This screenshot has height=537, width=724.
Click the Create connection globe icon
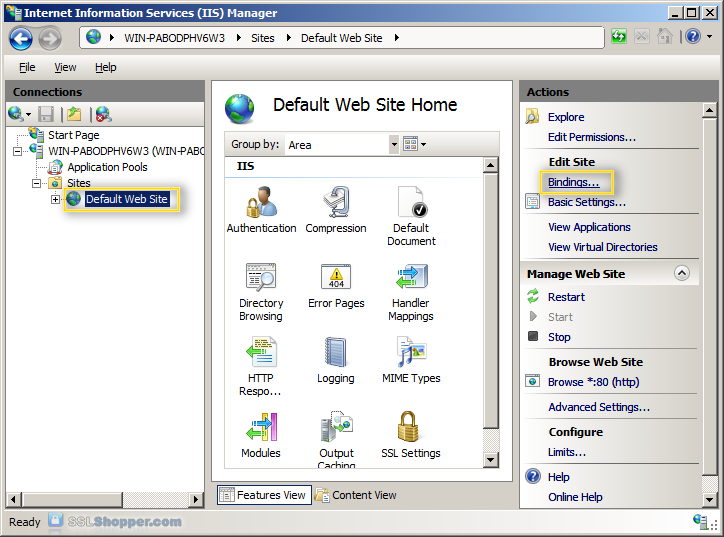point(16,114)
